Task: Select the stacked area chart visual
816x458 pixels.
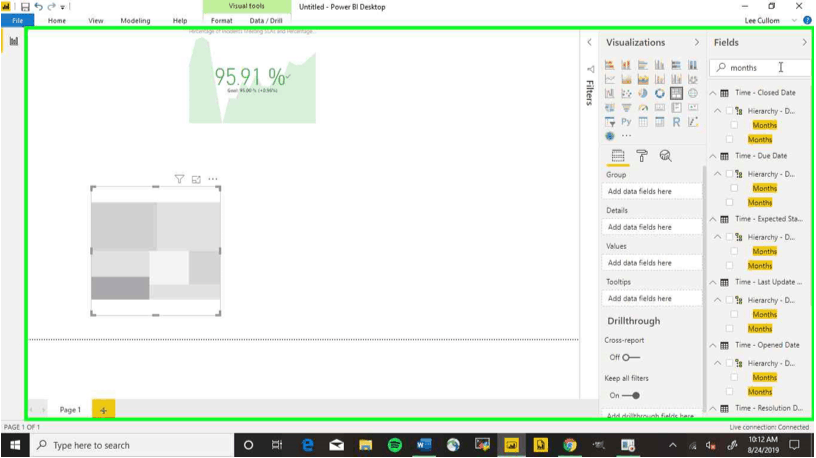Action: (643, 79)
